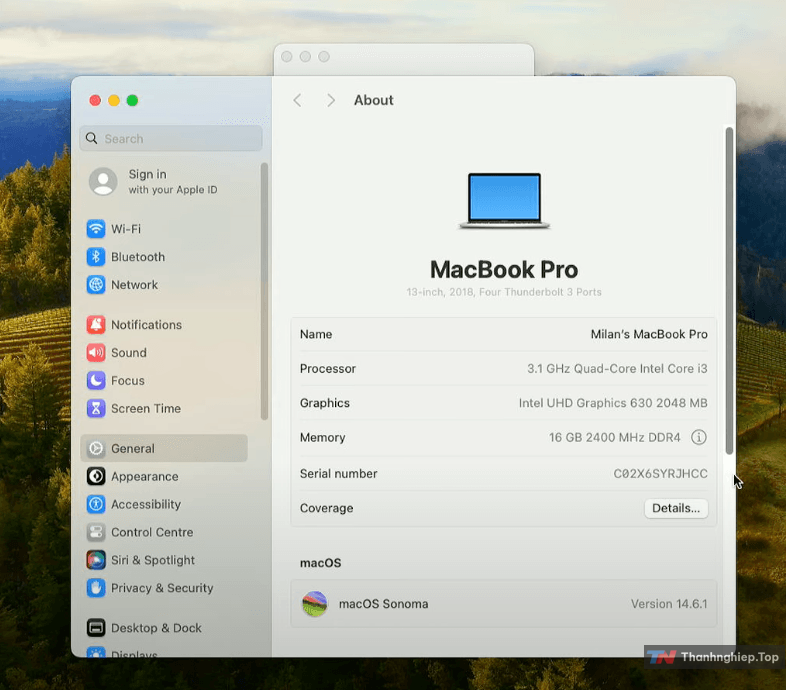Select Screen Time hourglass icon

[96, 409]
